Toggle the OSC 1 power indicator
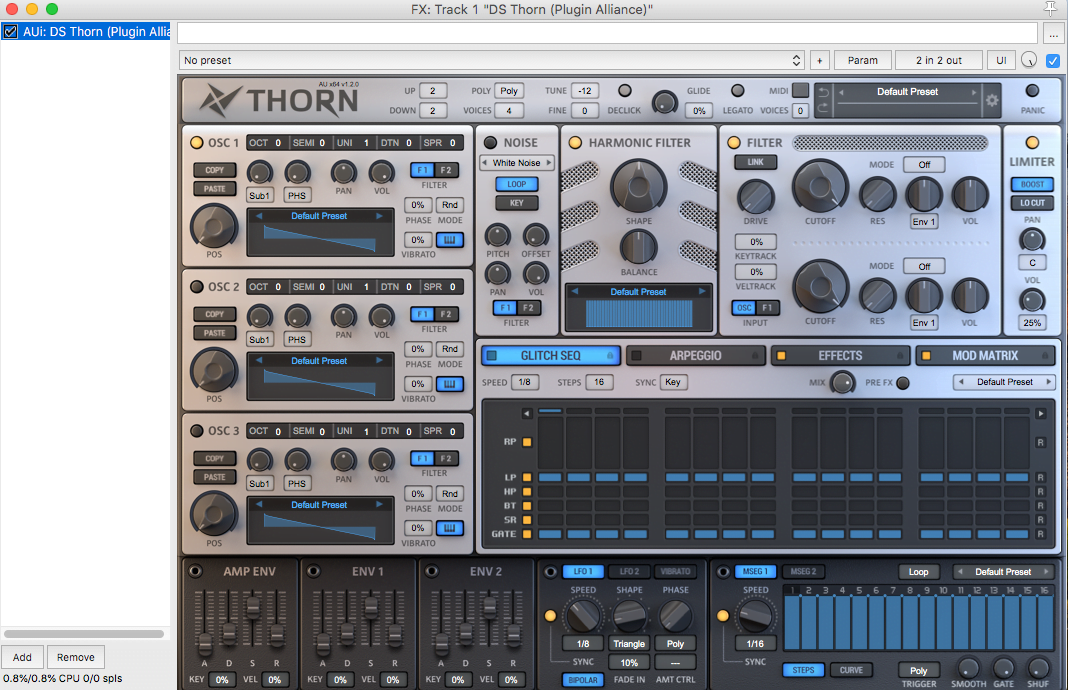The image size is (1068, 690). point(196,143)
